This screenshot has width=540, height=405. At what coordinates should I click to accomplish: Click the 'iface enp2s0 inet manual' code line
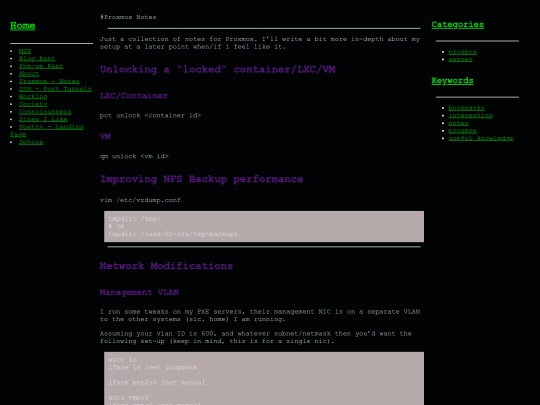[156, 382]
